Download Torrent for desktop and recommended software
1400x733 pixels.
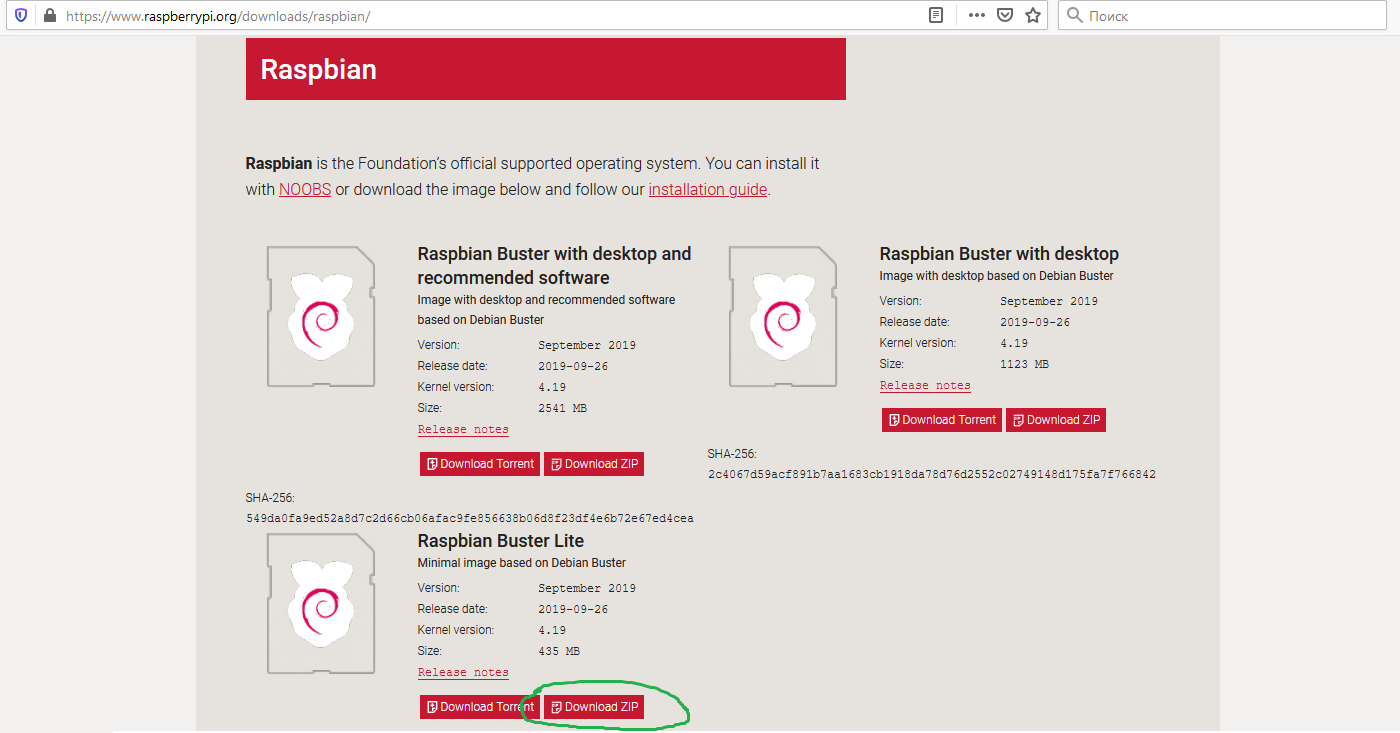(x=480, y=464)
